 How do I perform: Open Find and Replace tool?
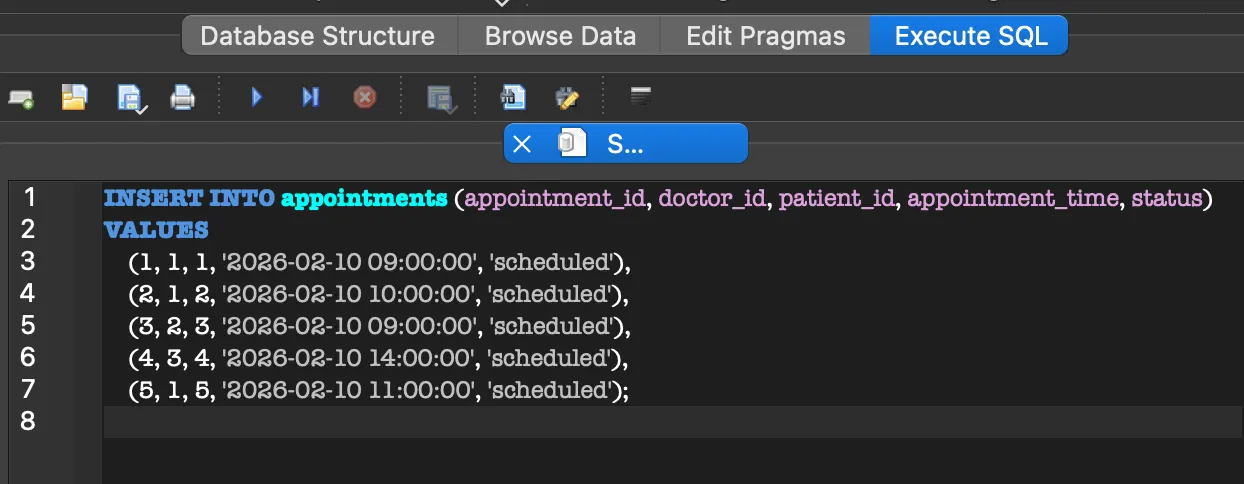pyautogui.click(x=567, y=97)
